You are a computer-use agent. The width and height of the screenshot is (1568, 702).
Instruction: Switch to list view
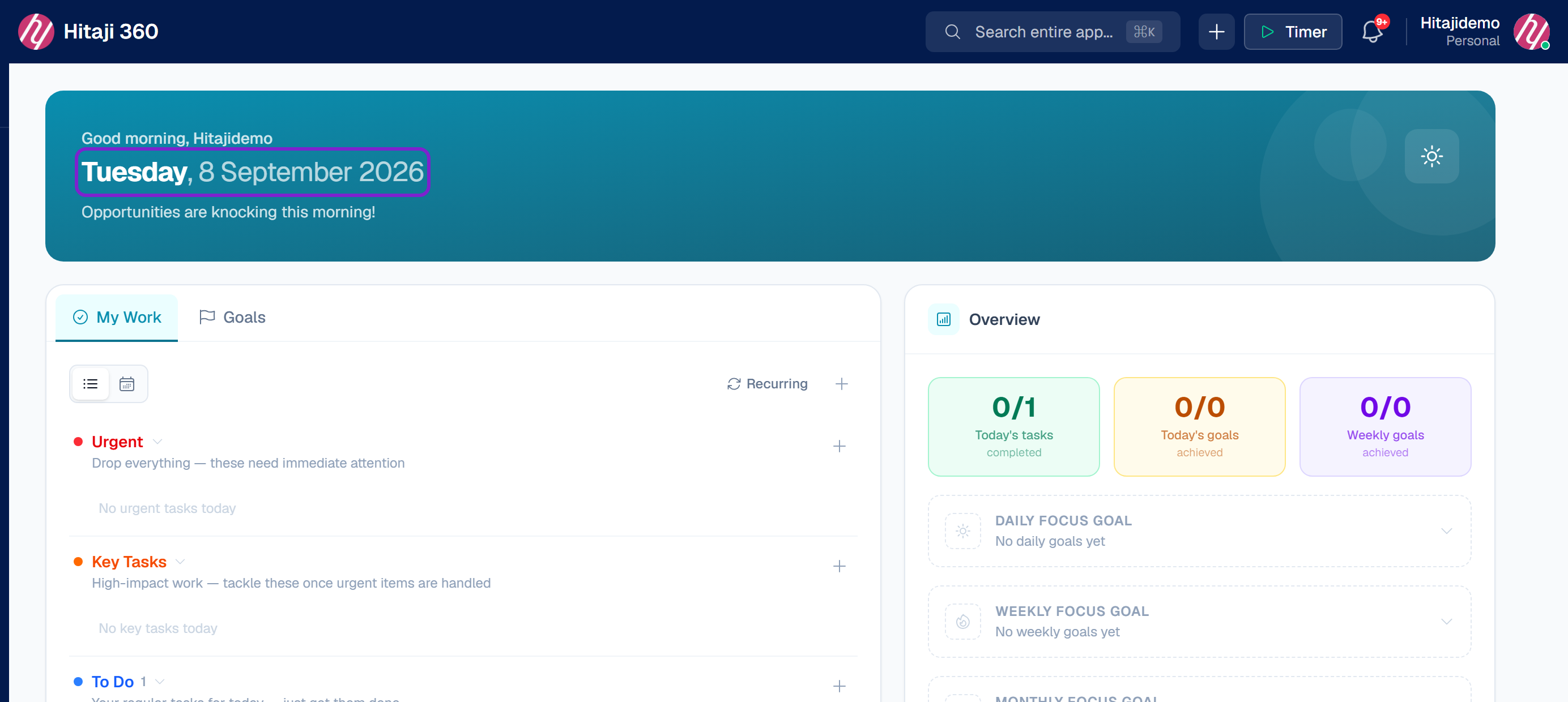[91, 384]
